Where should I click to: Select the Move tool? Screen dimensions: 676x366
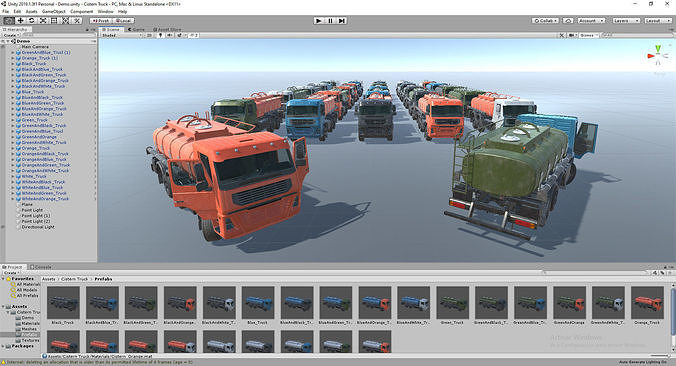[x=20, y=20]
